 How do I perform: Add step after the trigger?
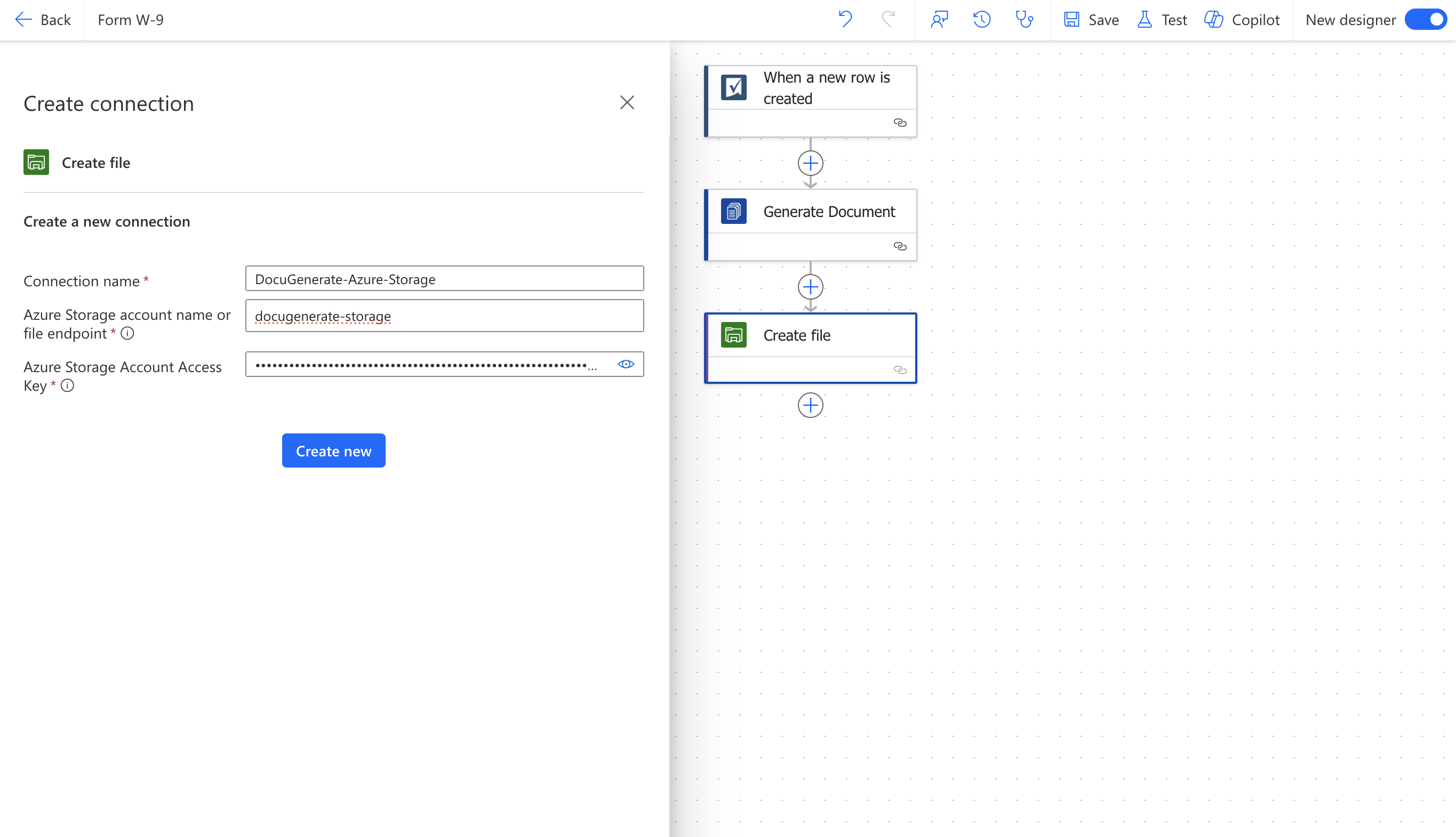pos(810,163)
